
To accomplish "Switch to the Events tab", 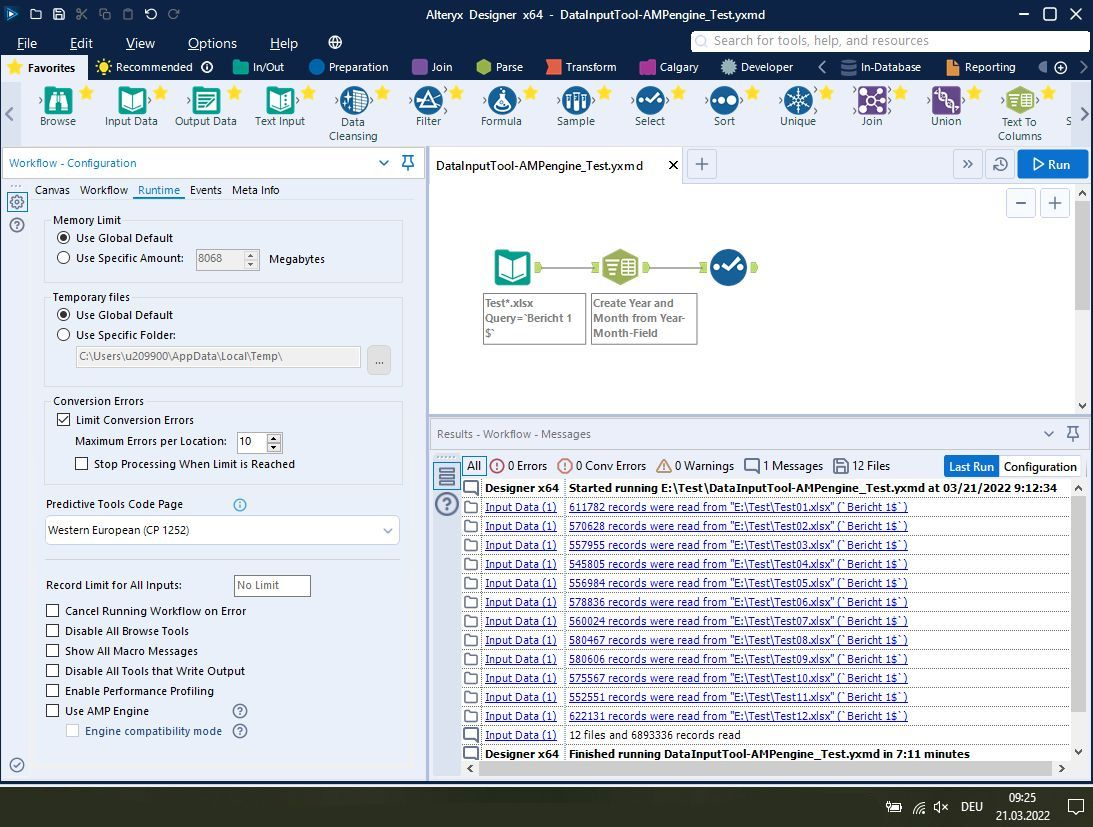I will (205, 190).
